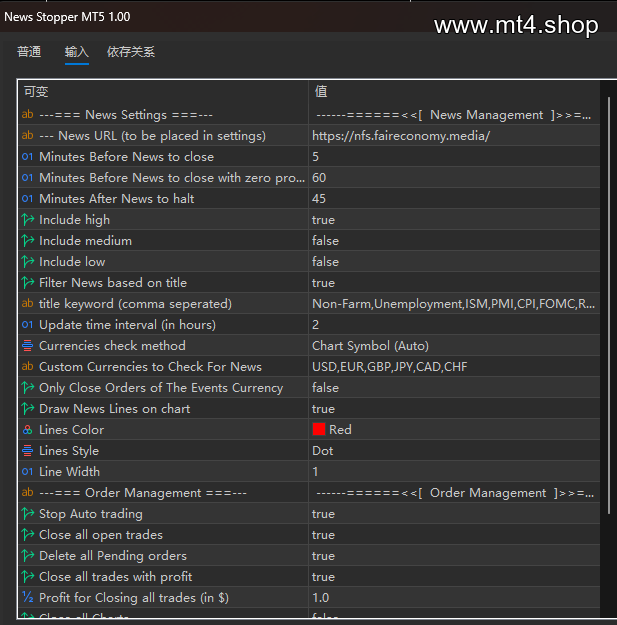Click boolean icon beside Include high
The image size is (617, 625).
28,220
